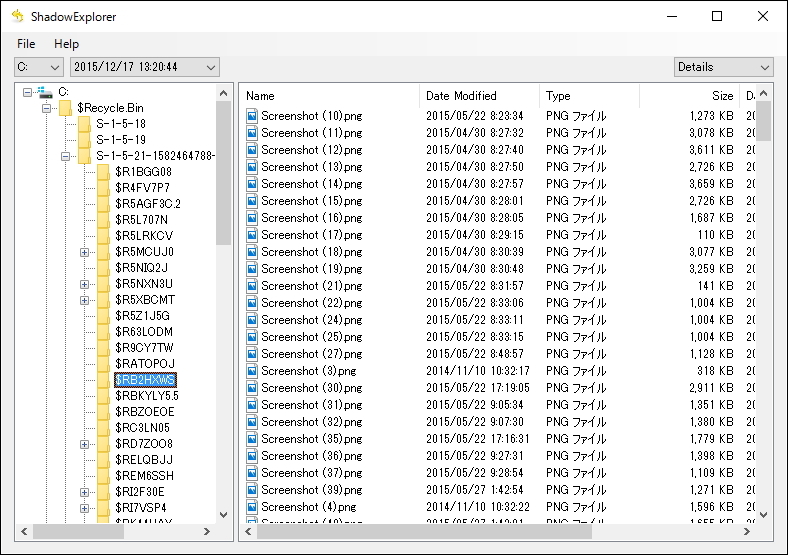Open the Details view mode dropdown
The width and height of the screenshot is (788, 555).
click(x=723, y=67)
